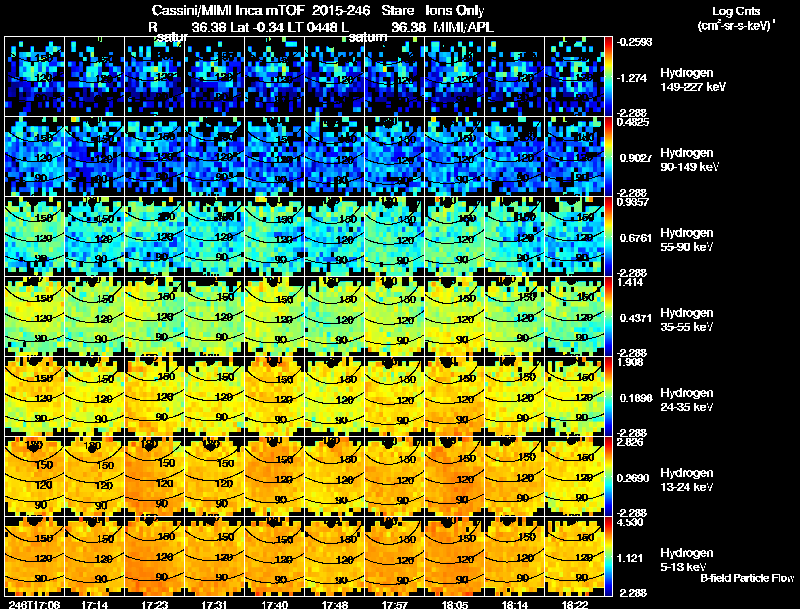Click the -1.274 color scale value

tap(632, 78)
